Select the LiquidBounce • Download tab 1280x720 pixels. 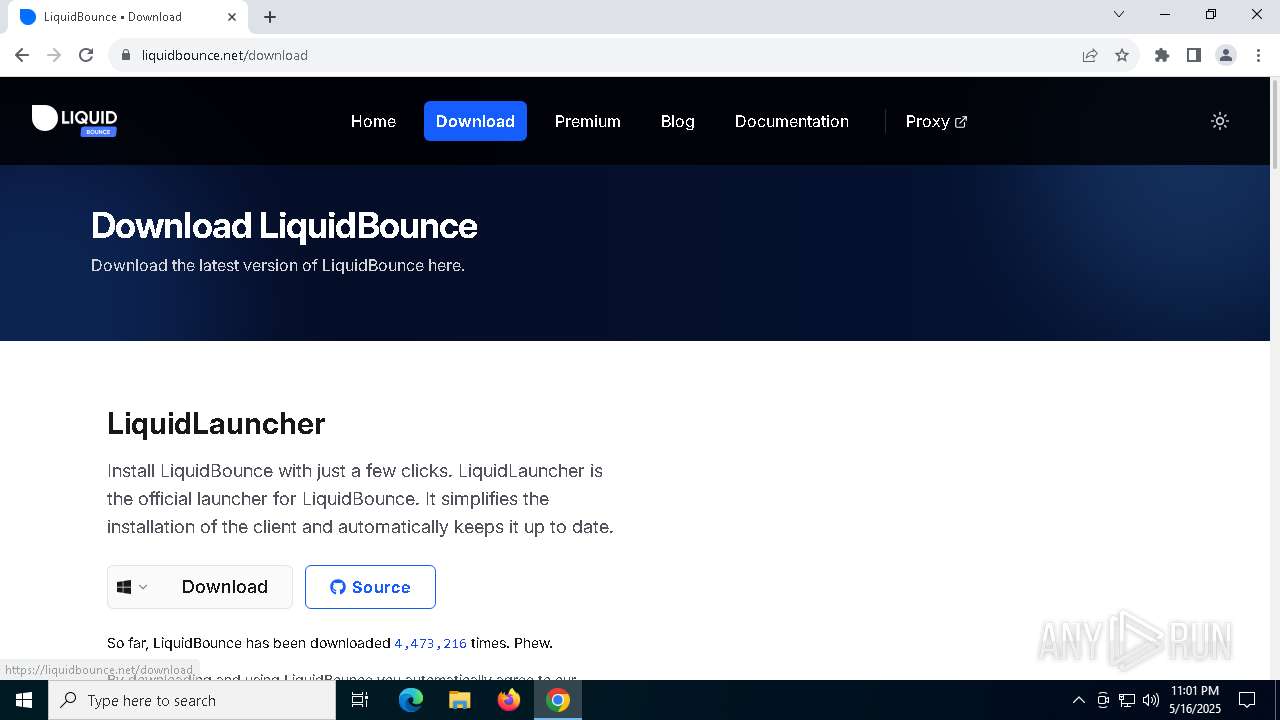127,17
